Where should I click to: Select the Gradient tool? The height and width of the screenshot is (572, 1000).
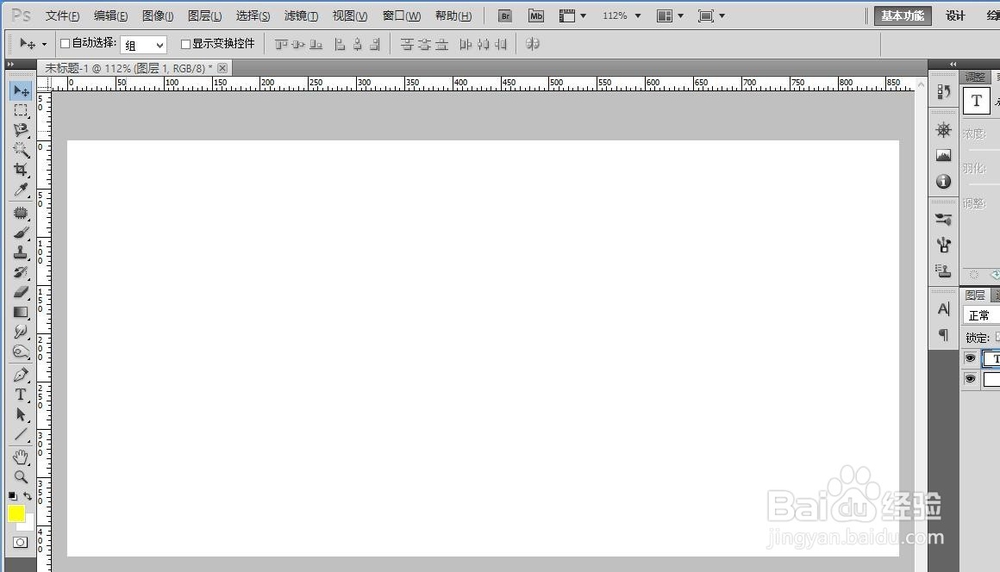click(x=21, y=312)
